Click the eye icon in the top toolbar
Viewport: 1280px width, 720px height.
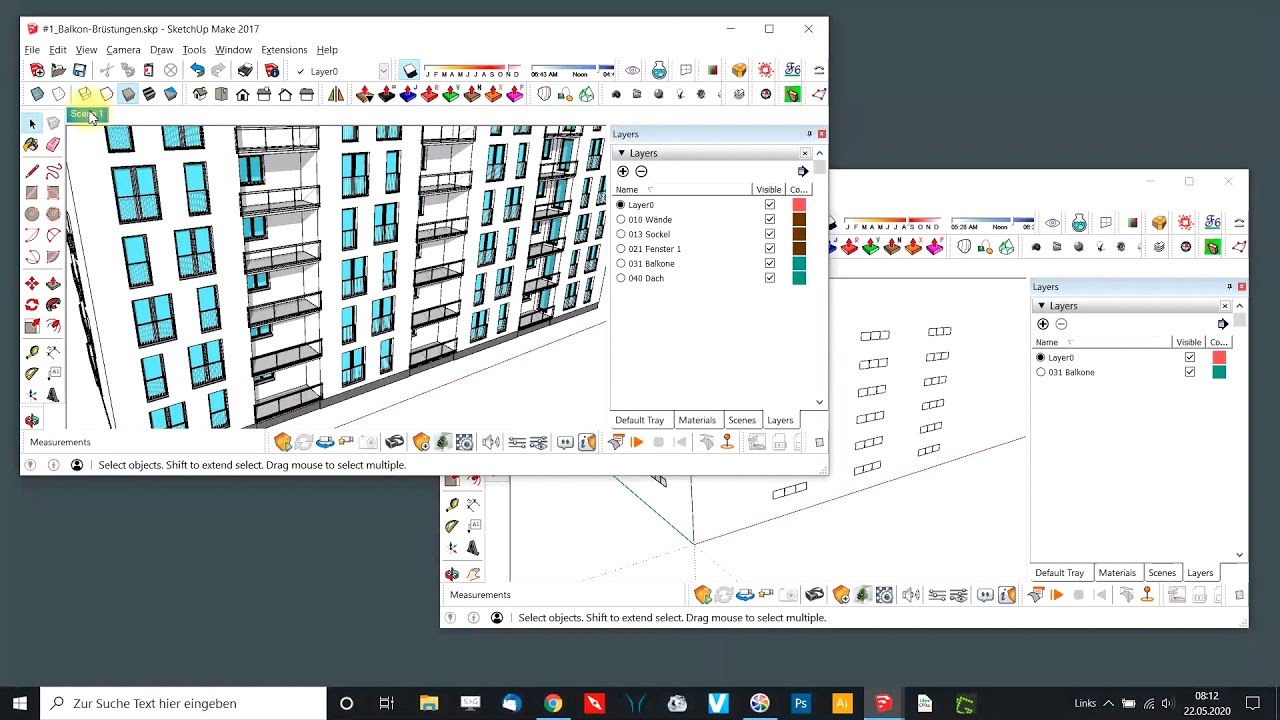click(632, 71)
